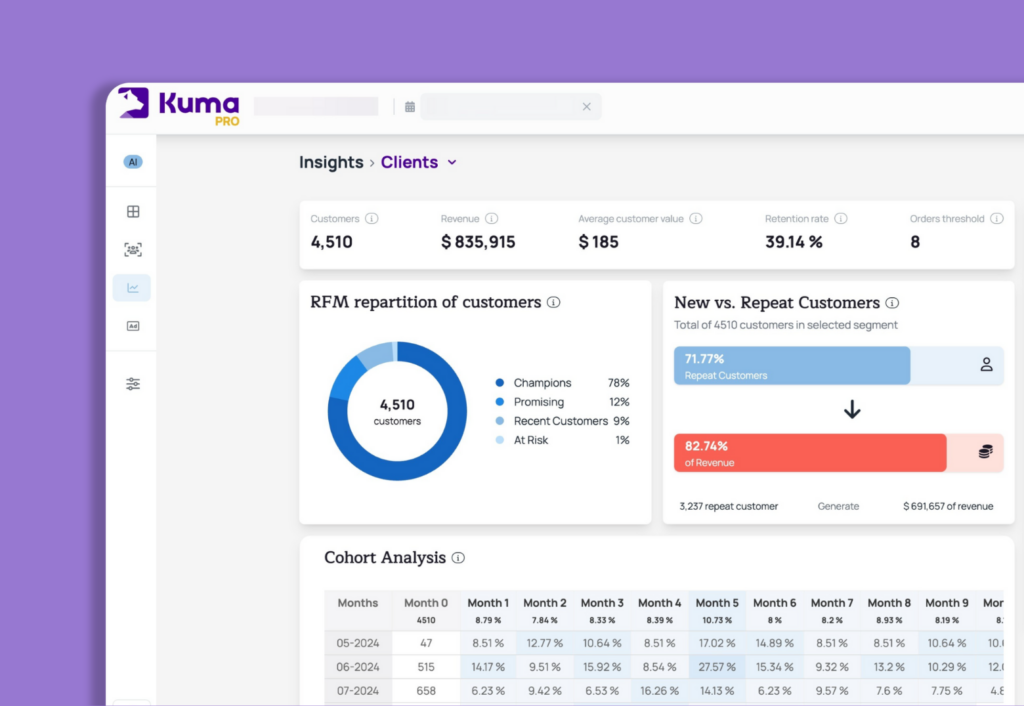
Task: Click the Month 3 column header
Action: (602, 610)
